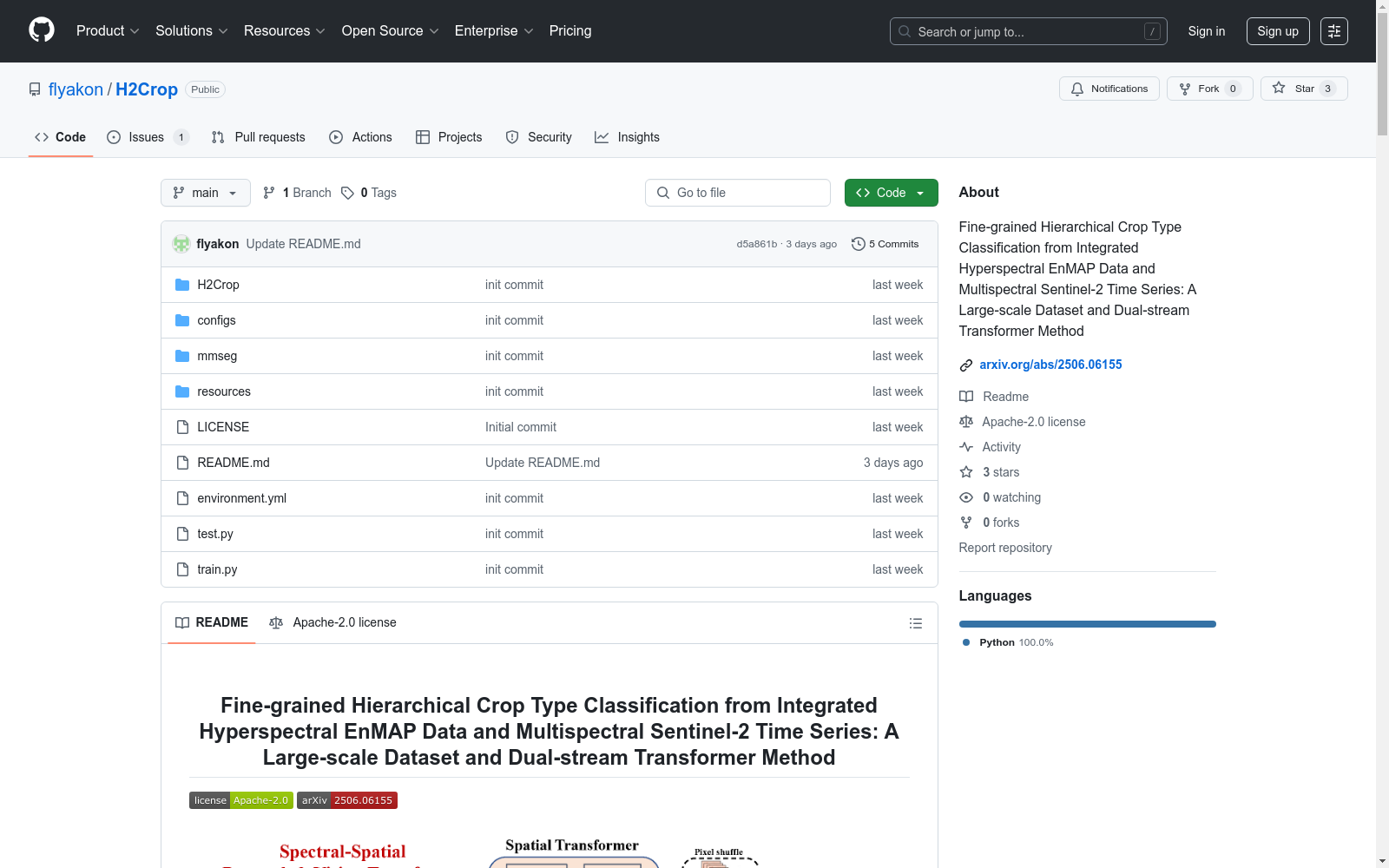
Task: Select the Apache-2.0 license tab in README panel
Action: tap(332, 622)
